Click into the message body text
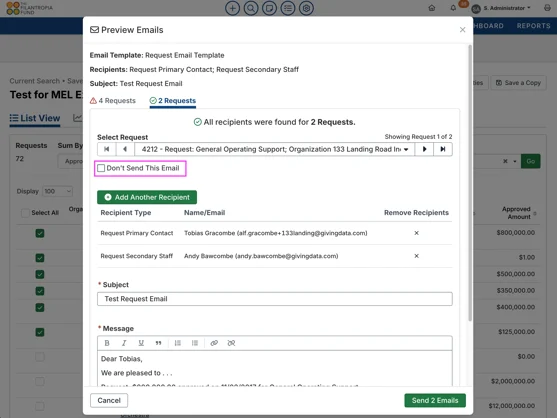The image size is (557, 418). click(x=275, y=369)
